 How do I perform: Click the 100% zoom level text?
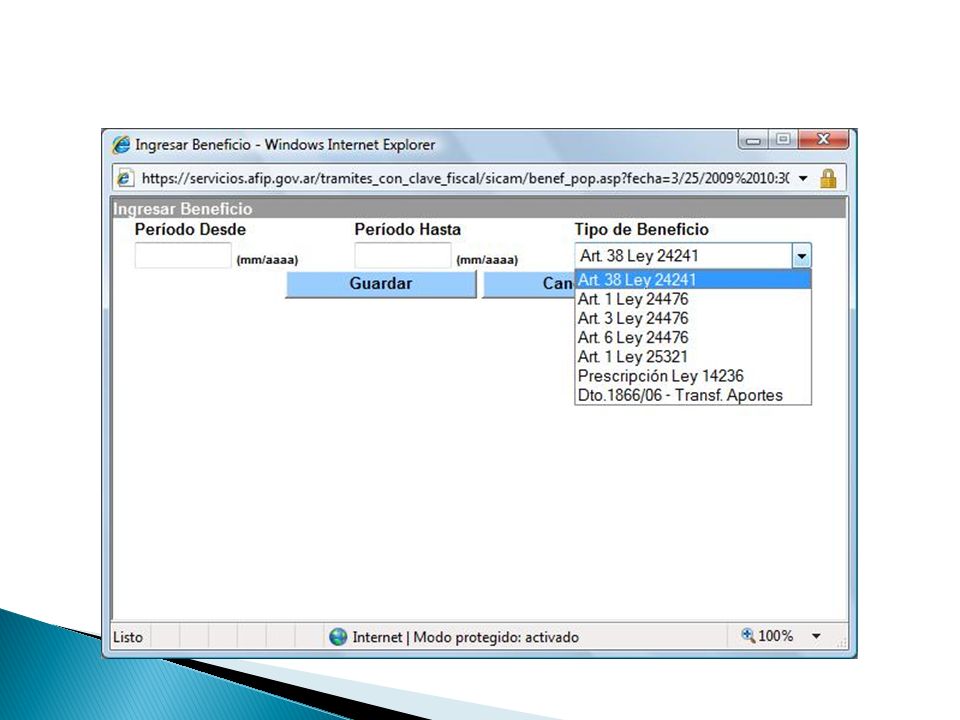(x=775, y=636)
